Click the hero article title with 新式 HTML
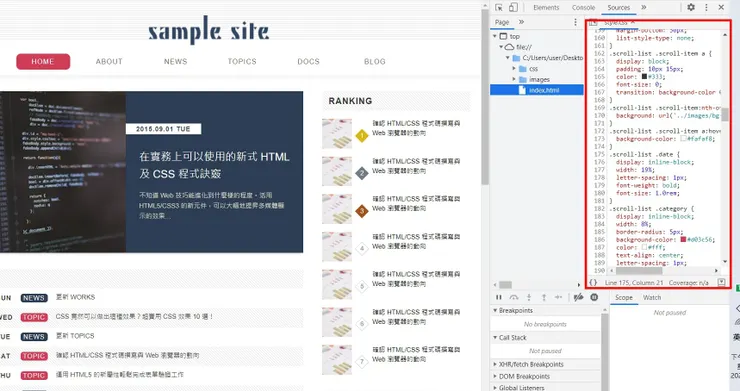This screenshot has height=391, width=740. [214, 165]
